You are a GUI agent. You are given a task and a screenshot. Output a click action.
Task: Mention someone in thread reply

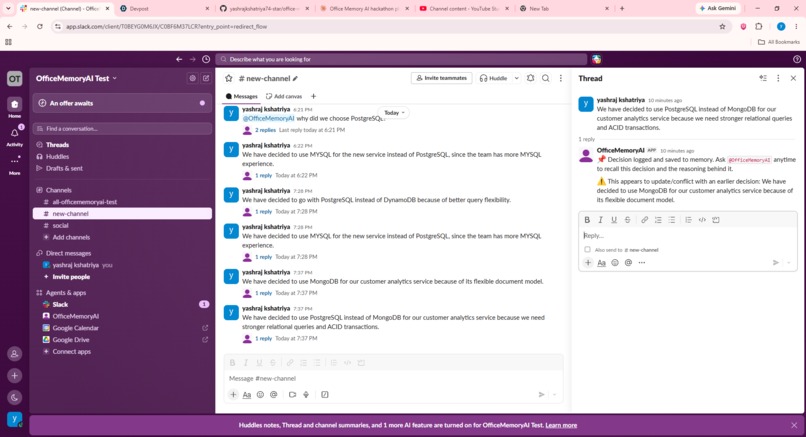tap(628, 263)
